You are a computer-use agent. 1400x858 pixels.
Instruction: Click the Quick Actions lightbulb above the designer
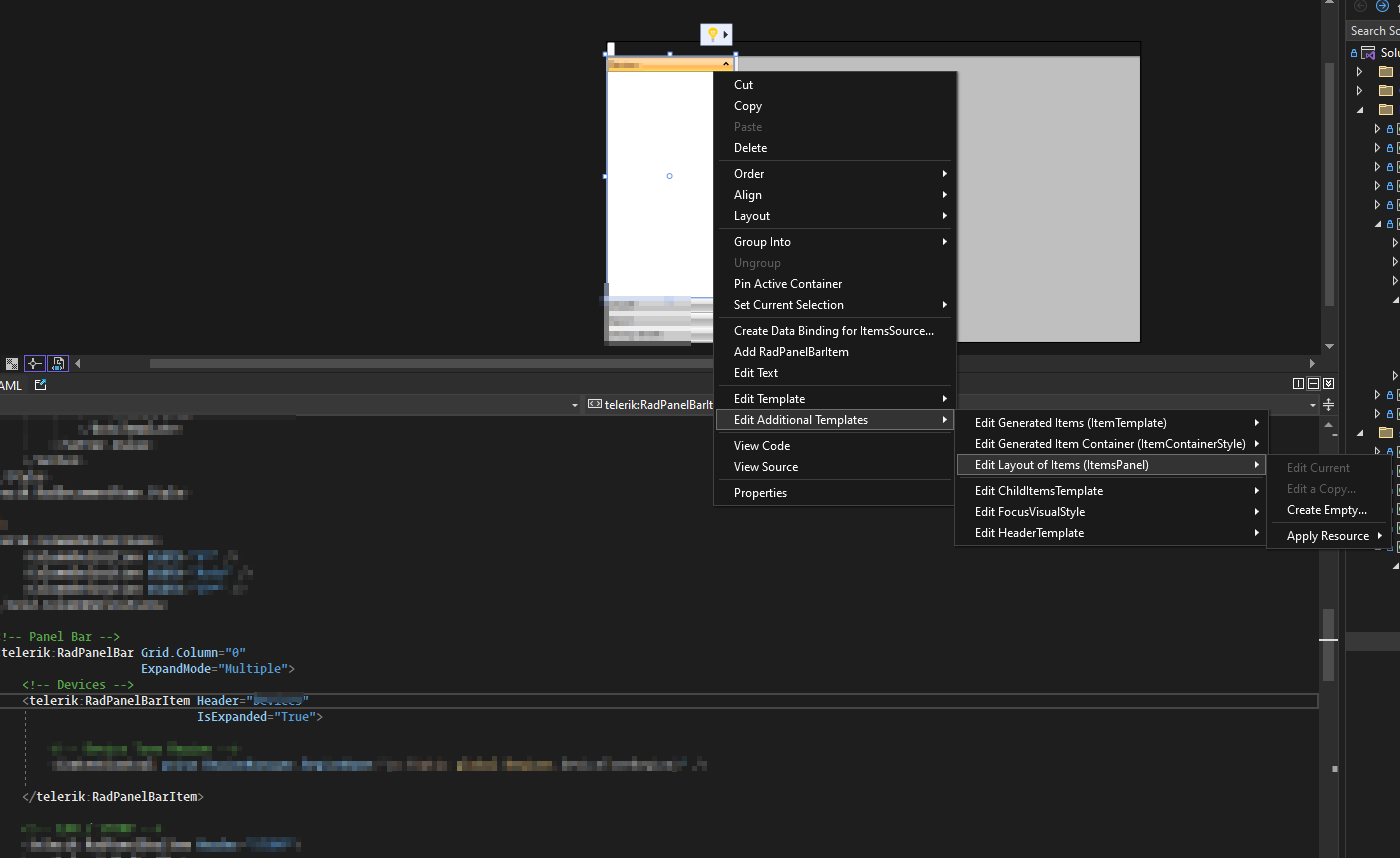pos(715,33)
